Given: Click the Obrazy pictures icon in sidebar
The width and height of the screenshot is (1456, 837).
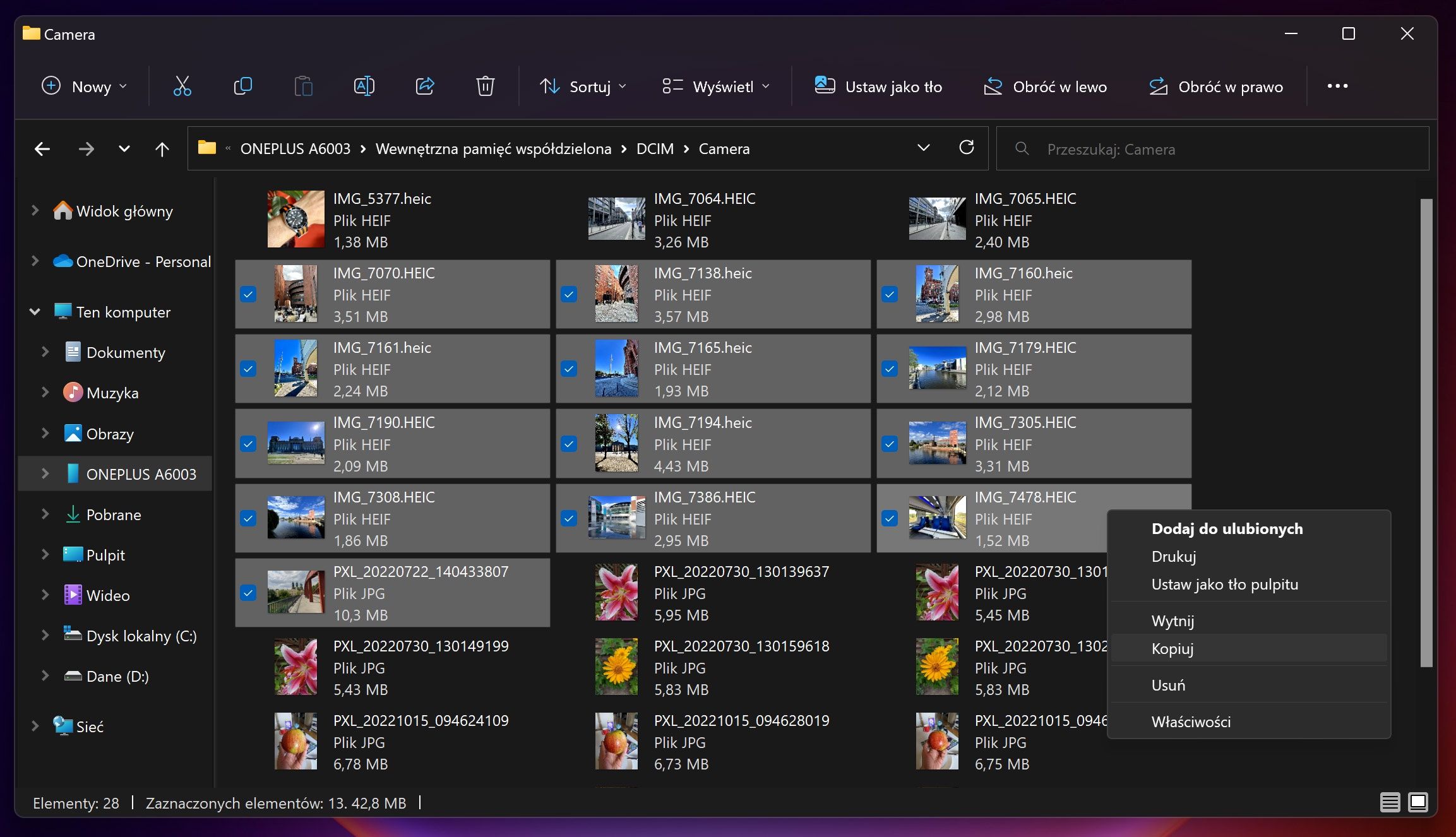Looking at the screenshot, I should [x=73, y=433].
